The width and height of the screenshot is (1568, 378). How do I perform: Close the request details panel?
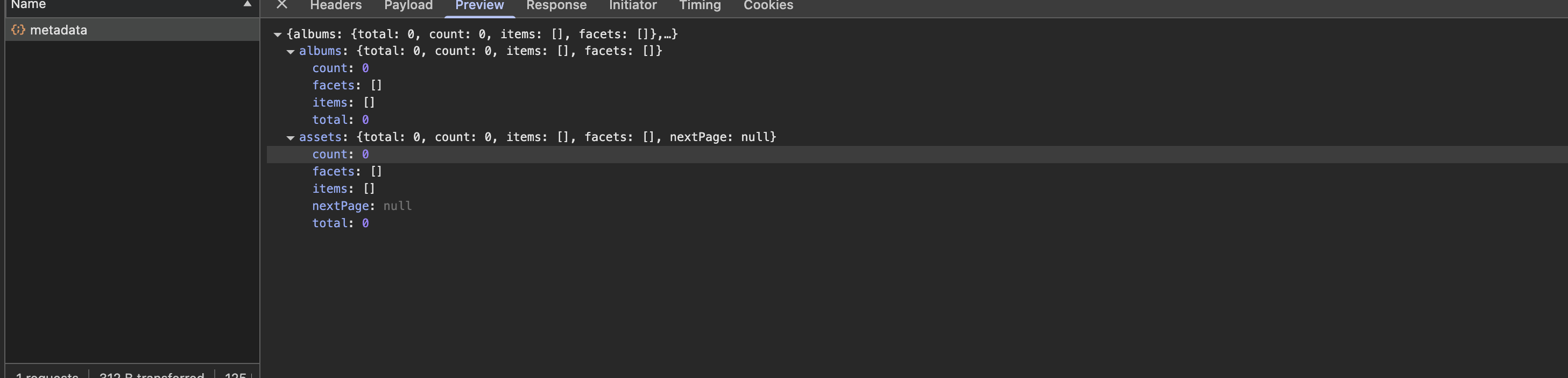[x=282, y=5]
